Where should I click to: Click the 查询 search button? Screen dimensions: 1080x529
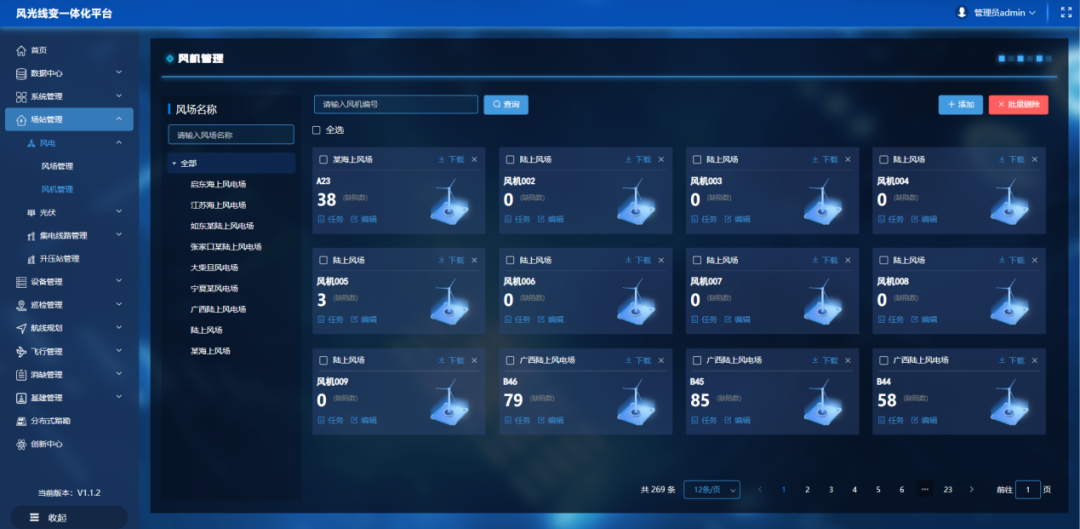click(x=506, y=104)
